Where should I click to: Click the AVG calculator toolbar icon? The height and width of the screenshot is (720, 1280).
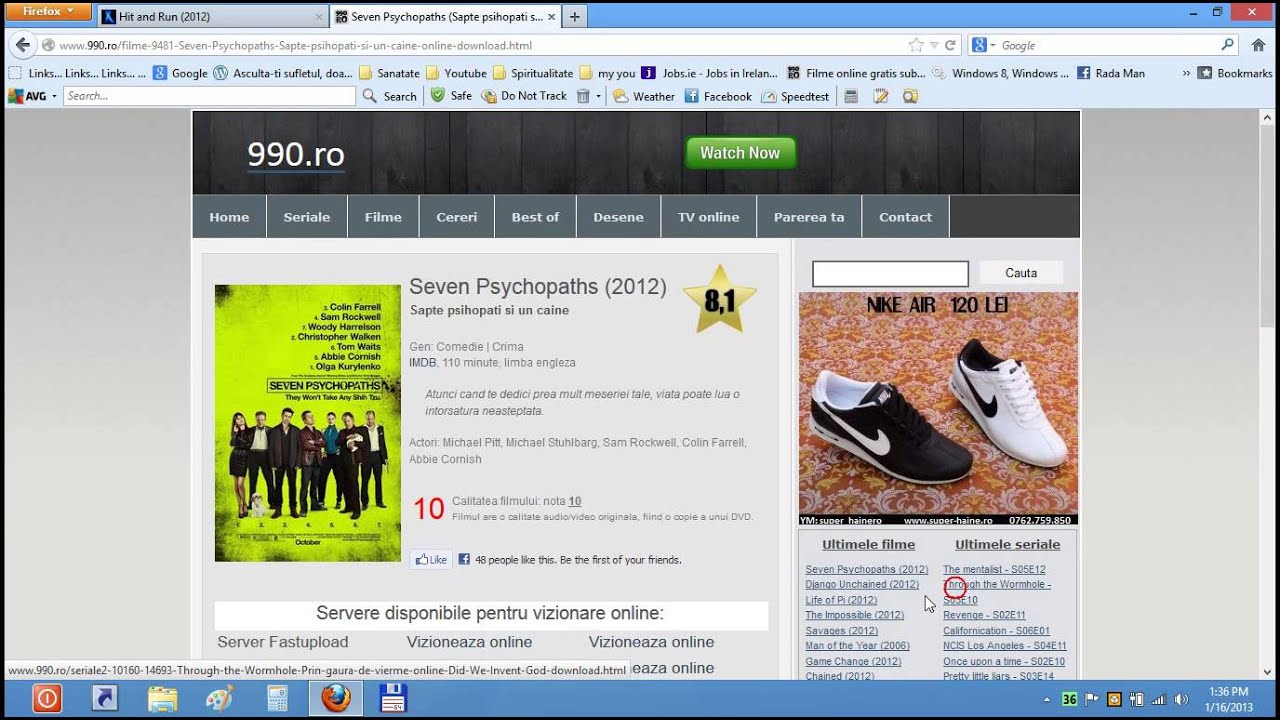click(851, 96)
